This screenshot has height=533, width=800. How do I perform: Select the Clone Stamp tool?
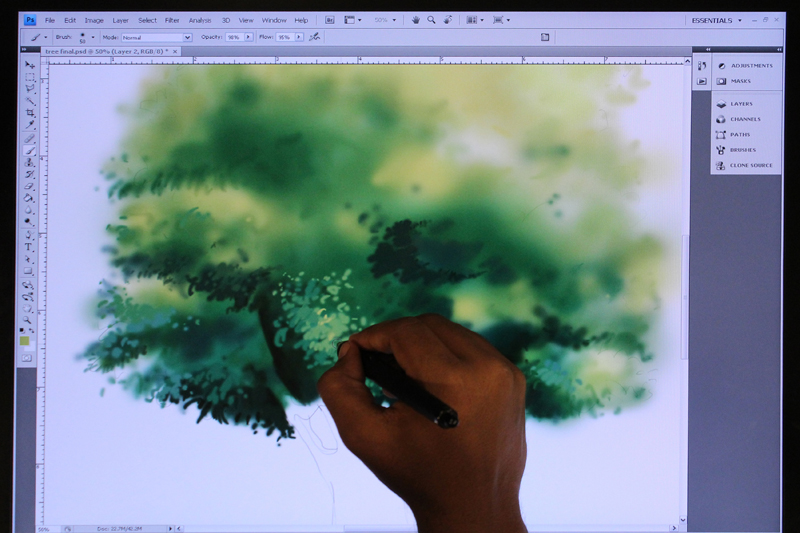[29, 163]
